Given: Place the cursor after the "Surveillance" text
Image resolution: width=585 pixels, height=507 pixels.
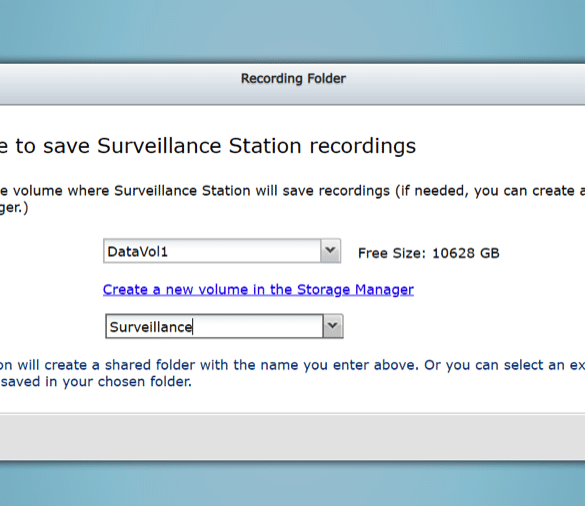Looking at the screenshot, I should tap(193, 327).
